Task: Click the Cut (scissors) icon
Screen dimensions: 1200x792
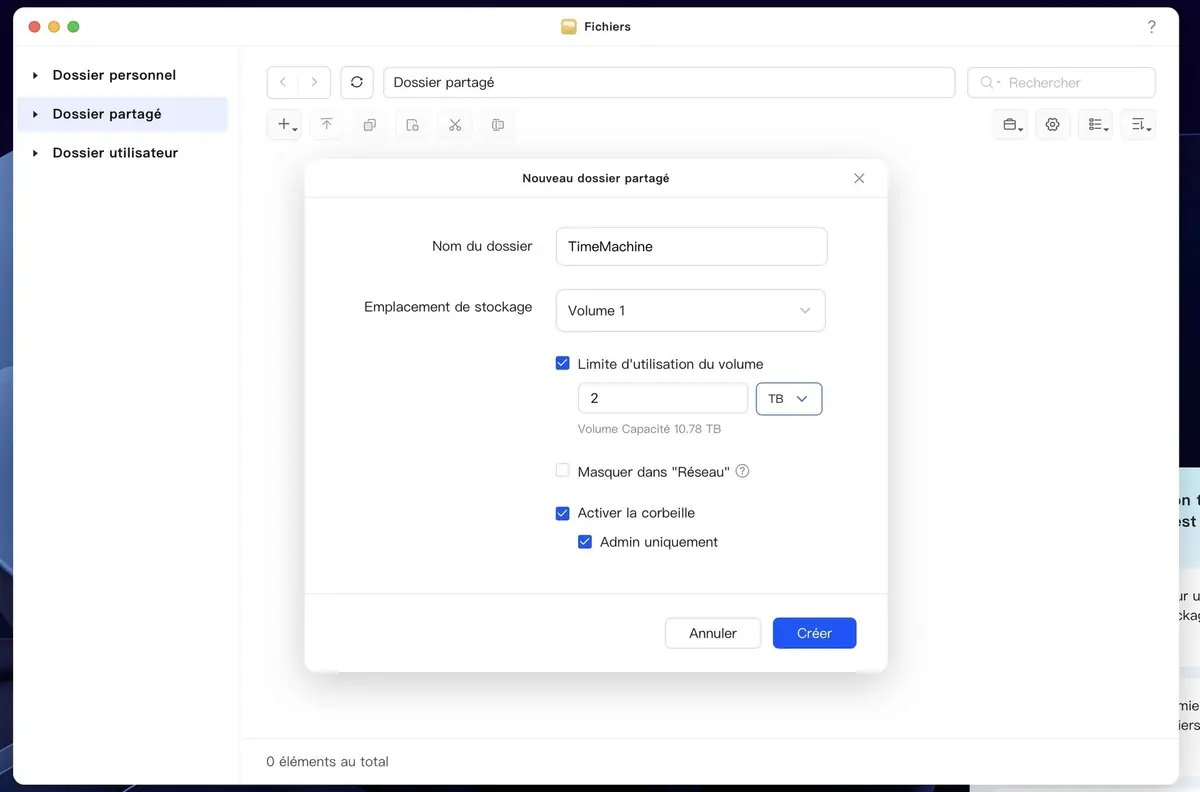Action: pyautogui.click(x=455, y=124)
